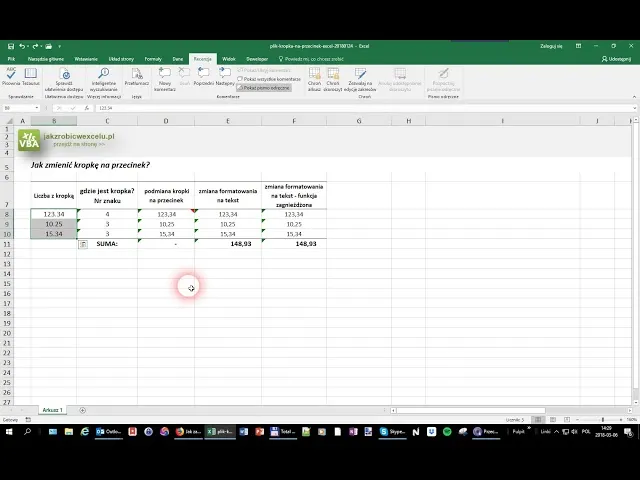Image resolution: width=640 pixels, height=480 pixels.
Task: Expand the Name Box dropdown
Action: pyautogui.click(x=36, y=108)
